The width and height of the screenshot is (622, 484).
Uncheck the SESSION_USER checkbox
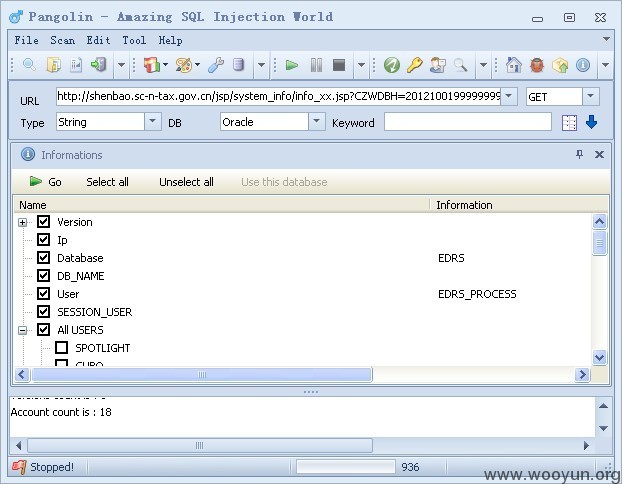point(43,311)
